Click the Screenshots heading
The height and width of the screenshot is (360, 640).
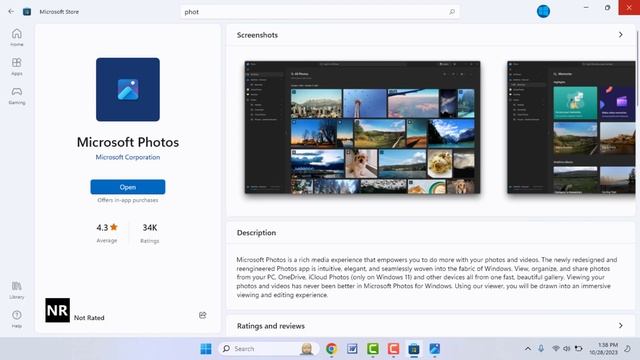pyautogui.click(x=257, y=35)
